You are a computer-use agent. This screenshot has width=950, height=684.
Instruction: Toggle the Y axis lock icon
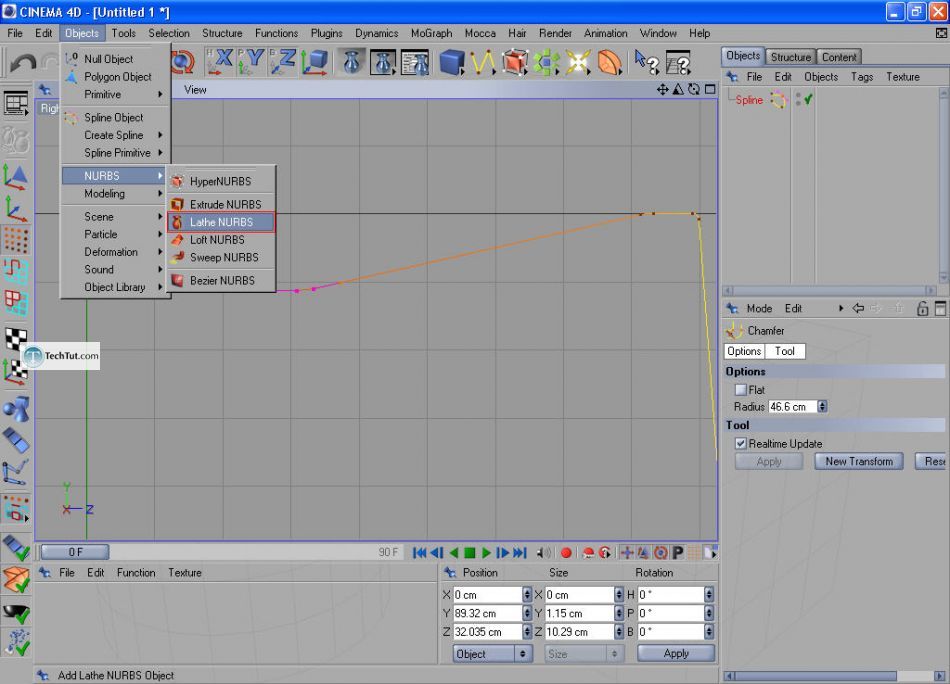(251, 62)
